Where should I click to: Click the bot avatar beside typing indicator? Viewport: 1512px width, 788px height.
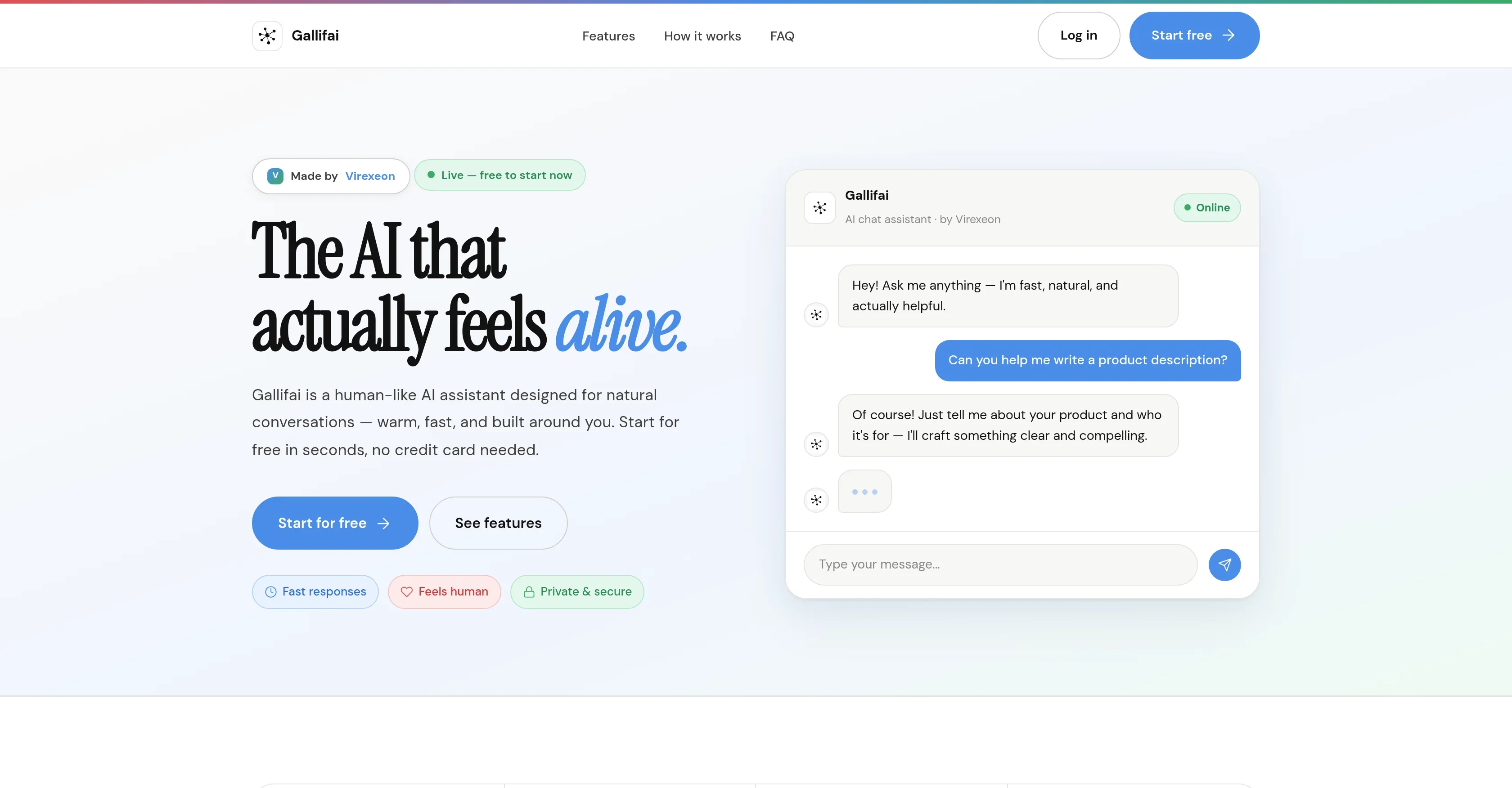(816, 501)
